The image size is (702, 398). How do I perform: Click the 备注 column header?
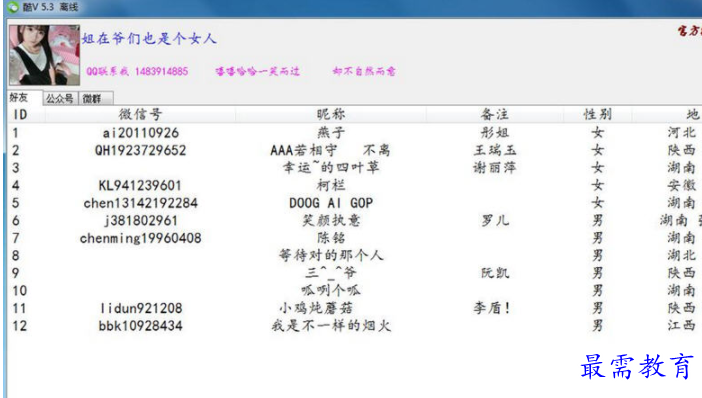click(495, 115)
